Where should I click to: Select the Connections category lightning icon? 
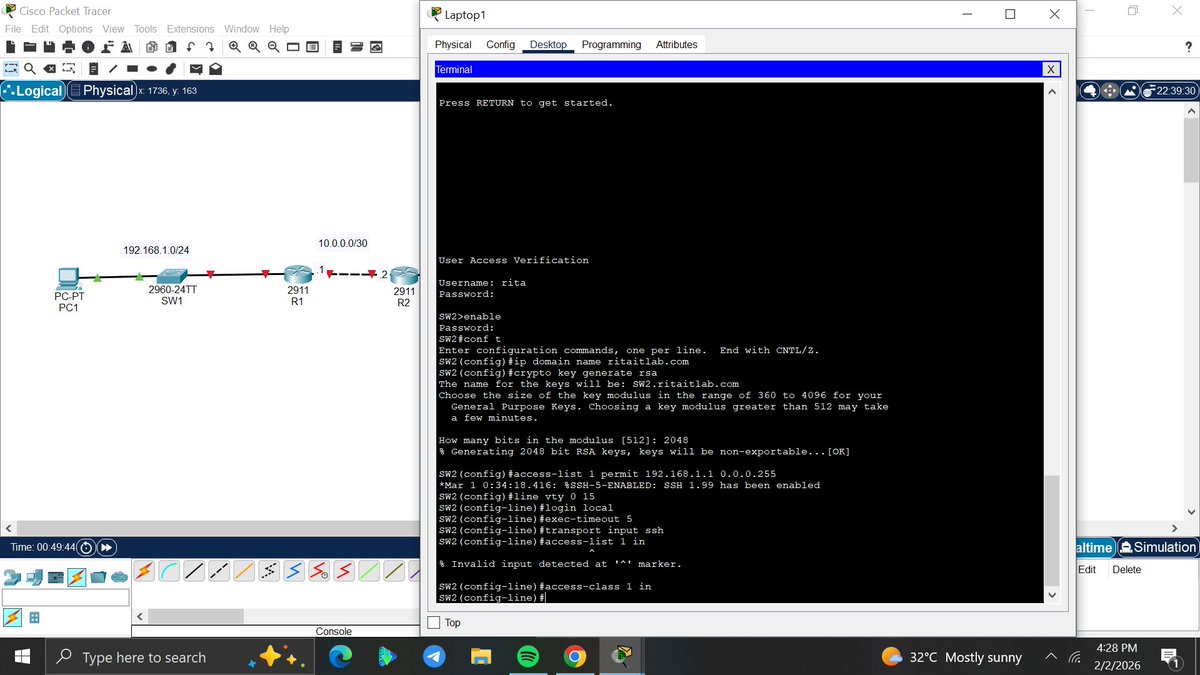[77, 577]
